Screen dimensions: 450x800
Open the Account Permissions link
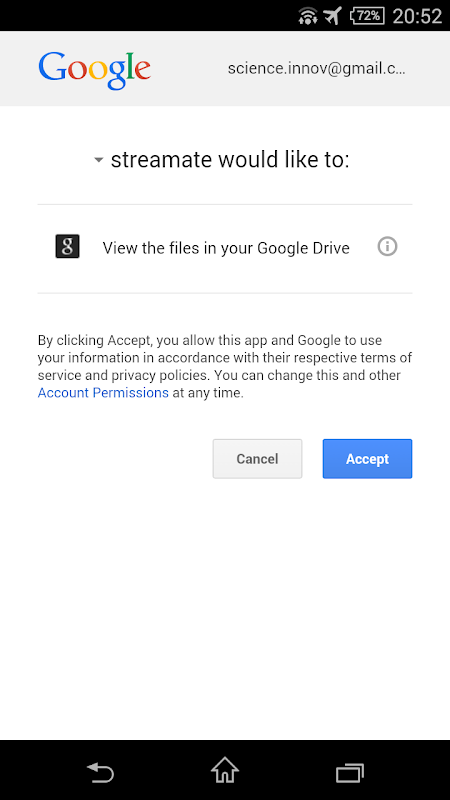pyautogui.click(x=103, y=393)
